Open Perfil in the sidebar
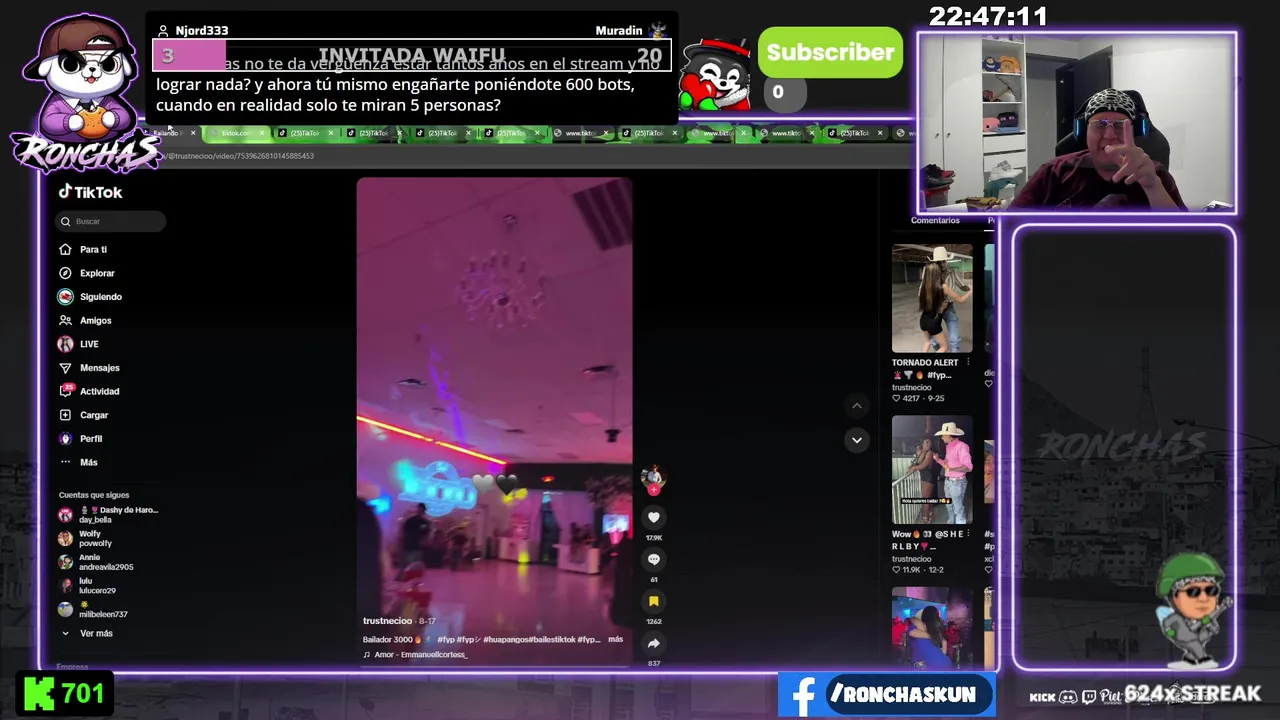The height and width of the screenshot is (720, 1280). point(90,438)
